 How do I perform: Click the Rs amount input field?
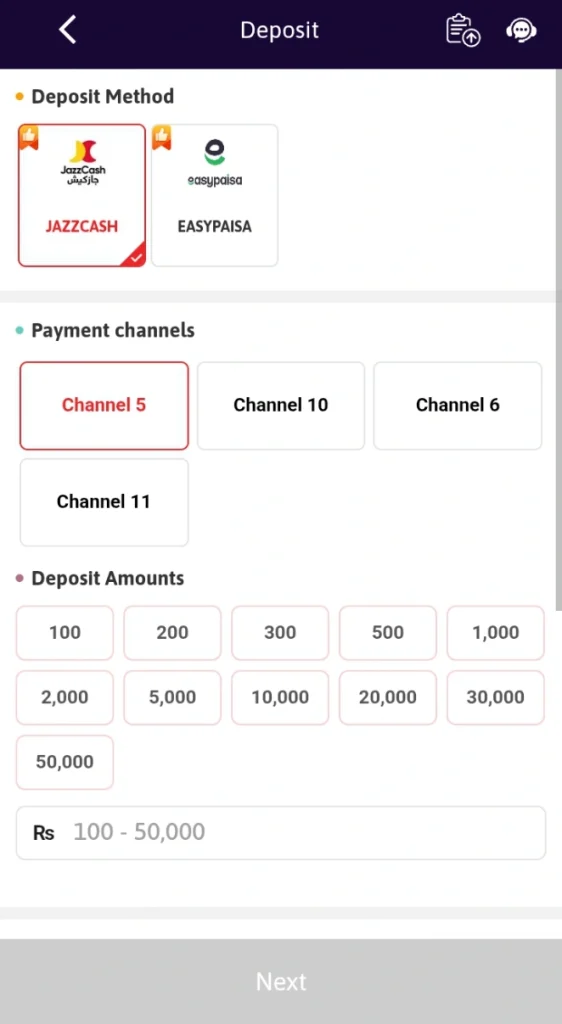281,833
